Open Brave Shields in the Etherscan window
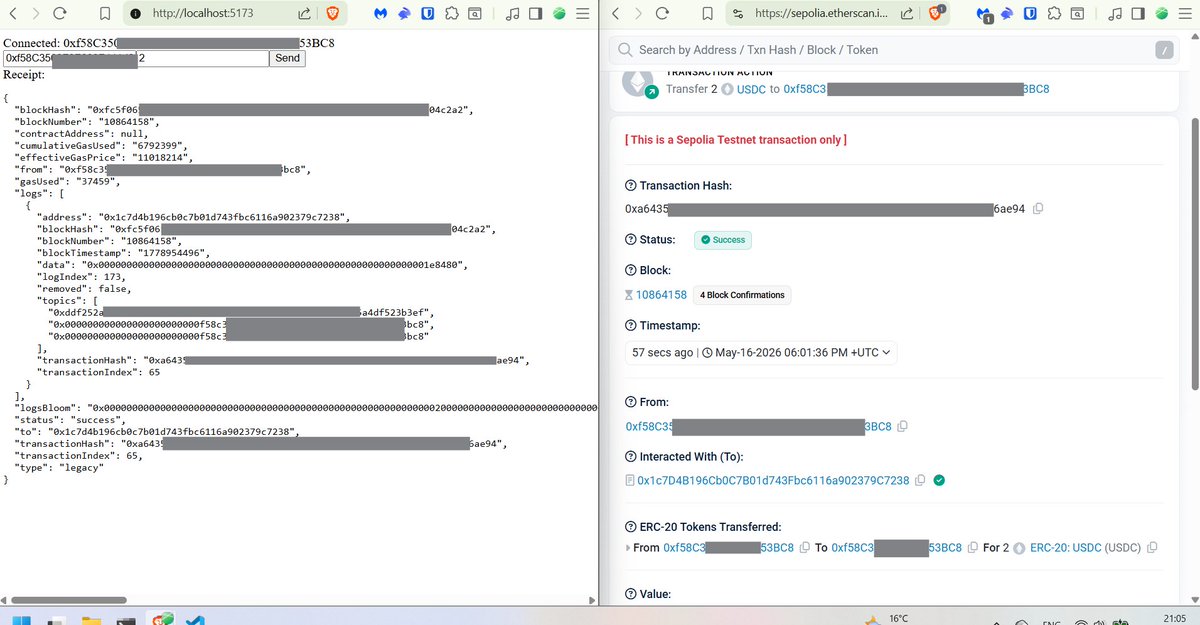 (936, 14)
